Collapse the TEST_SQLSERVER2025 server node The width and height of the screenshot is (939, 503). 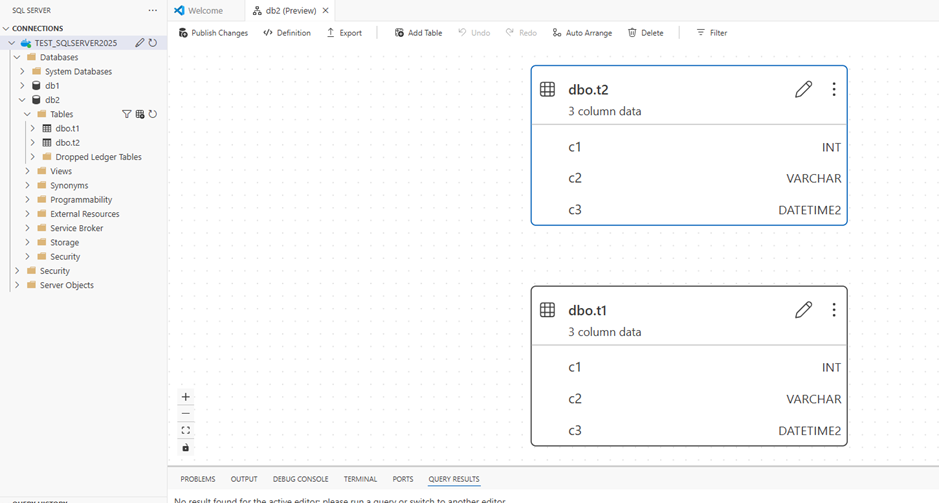(12, 43)
